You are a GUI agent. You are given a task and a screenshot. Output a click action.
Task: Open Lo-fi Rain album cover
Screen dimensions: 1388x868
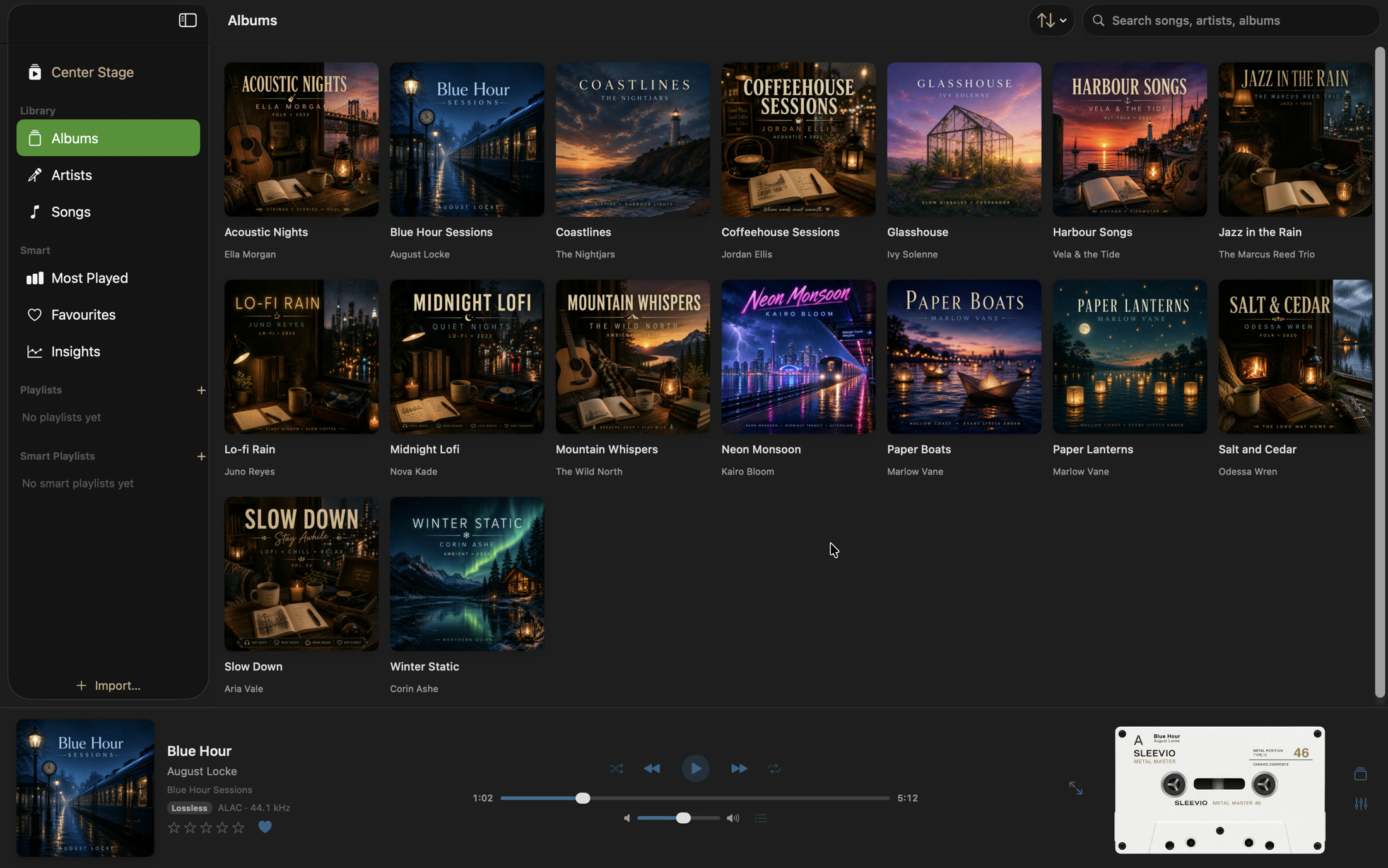point(302,356)
